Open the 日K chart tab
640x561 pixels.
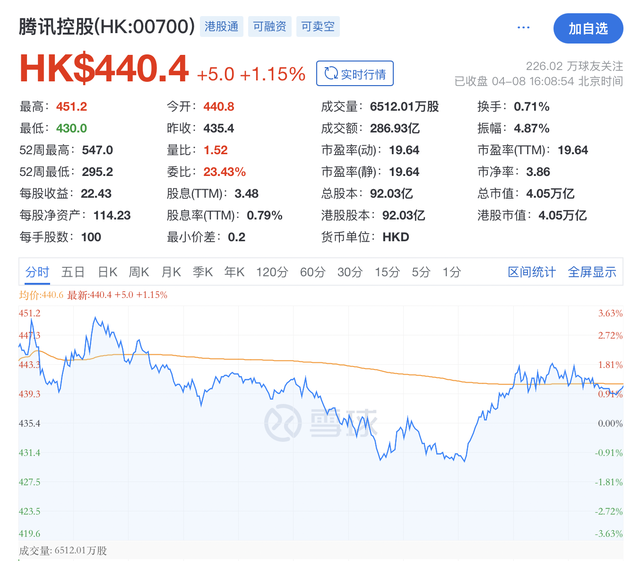(x=107, y=272)
